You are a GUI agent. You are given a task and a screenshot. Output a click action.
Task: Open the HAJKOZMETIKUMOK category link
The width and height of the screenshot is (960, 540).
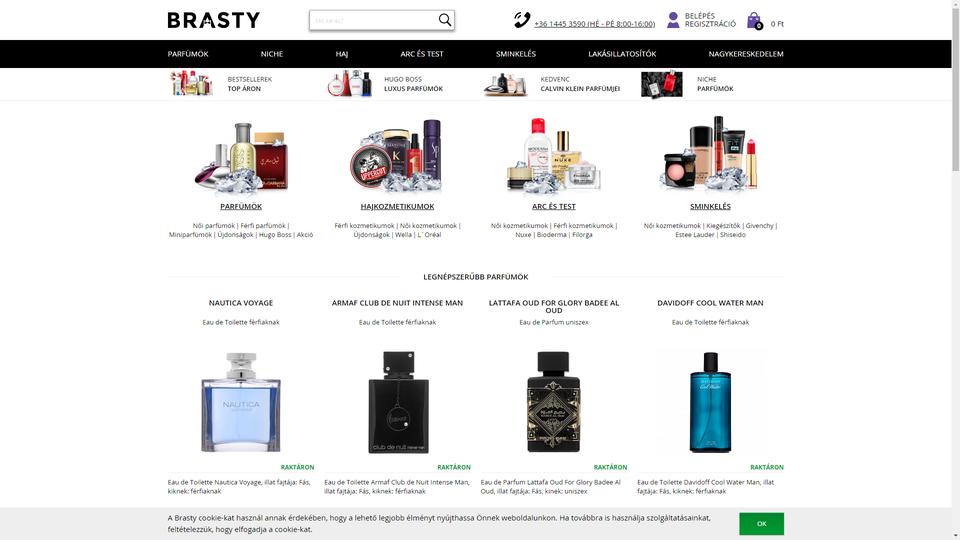point(397,206)
